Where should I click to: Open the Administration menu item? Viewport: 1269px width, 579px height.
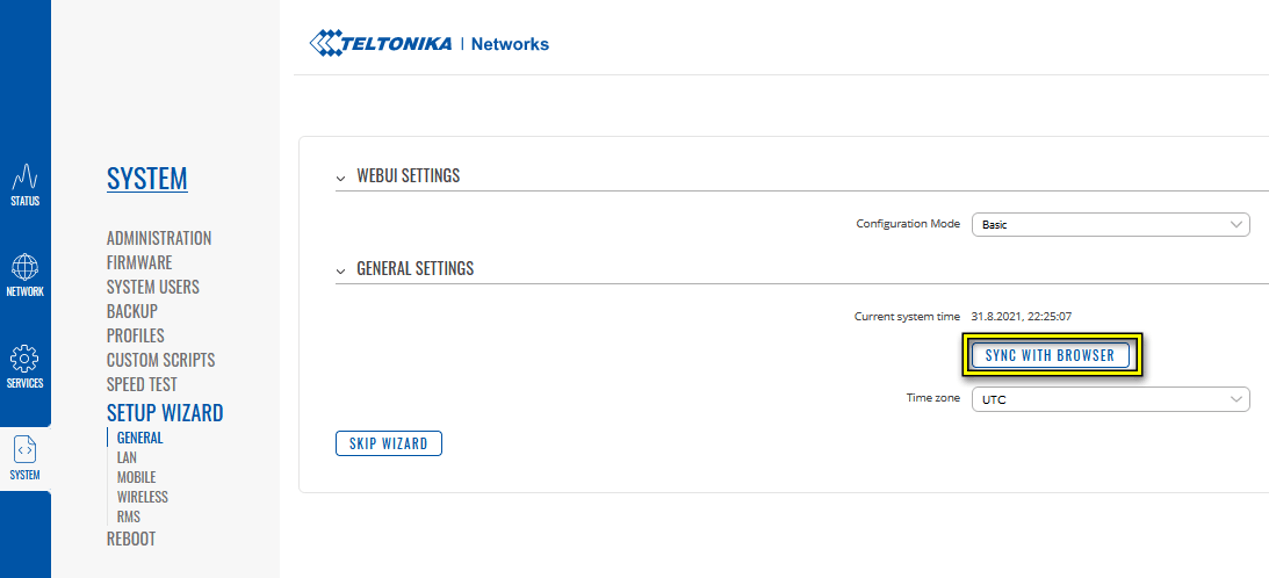[159, 238]
